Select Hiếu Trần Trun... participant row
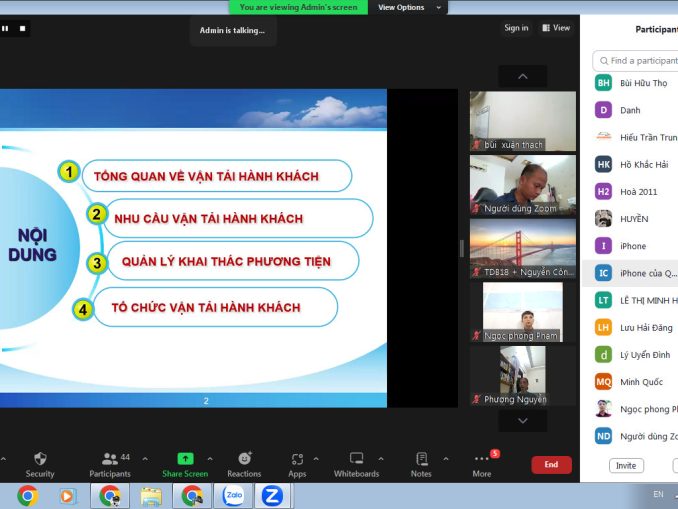This screenshot has width=678, height=509. (630, 137)
